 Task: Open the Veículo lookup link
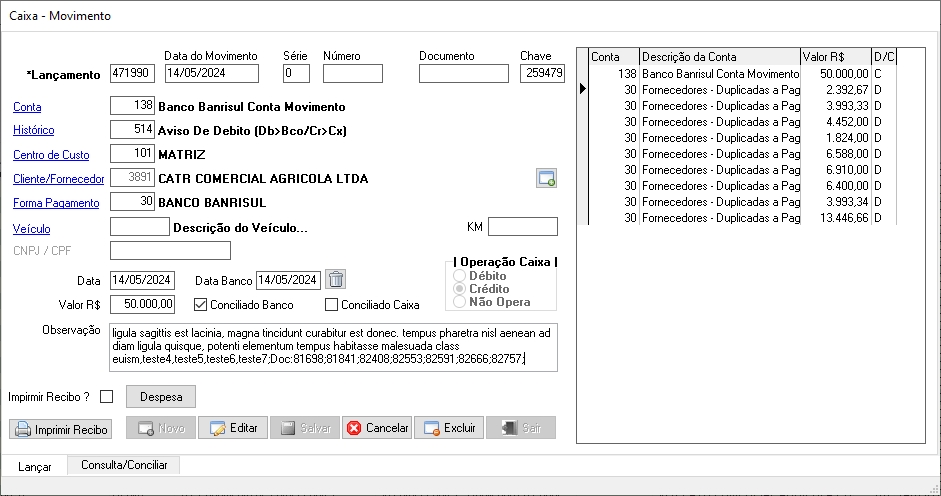pos(32,229)
